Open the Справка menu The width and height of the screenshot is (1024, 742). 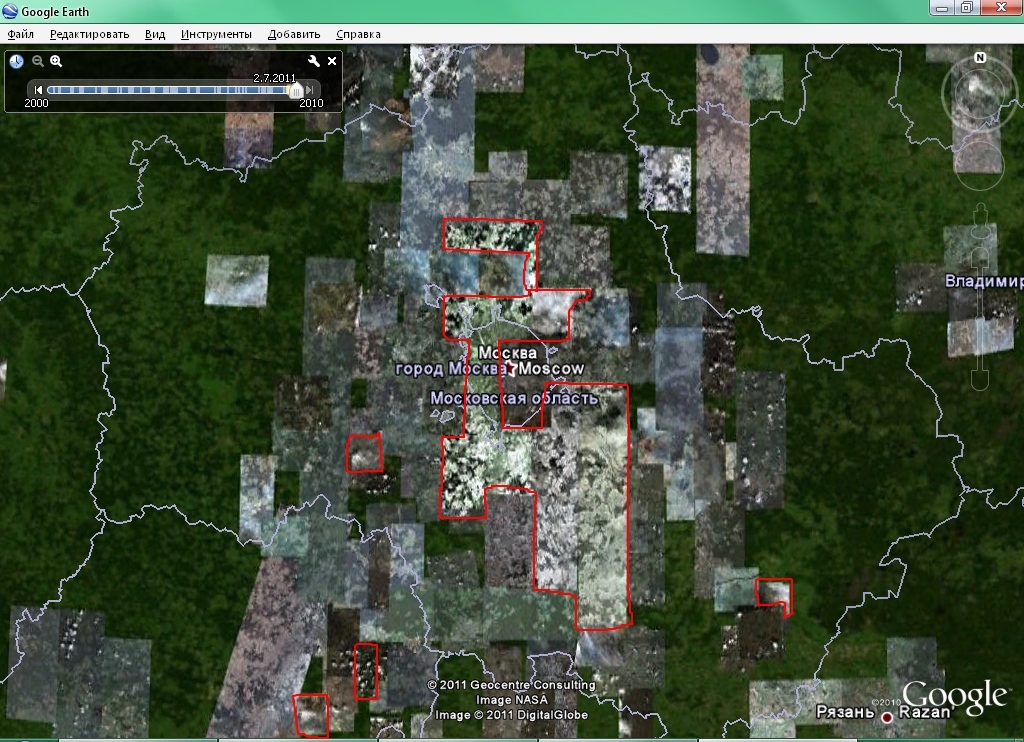(358, 34)
